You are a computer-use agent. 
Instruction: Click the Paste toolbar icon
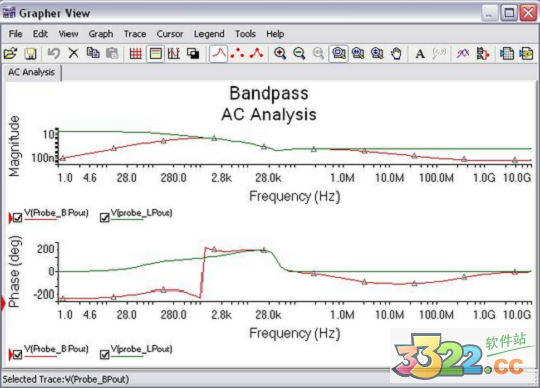point(112,54)
